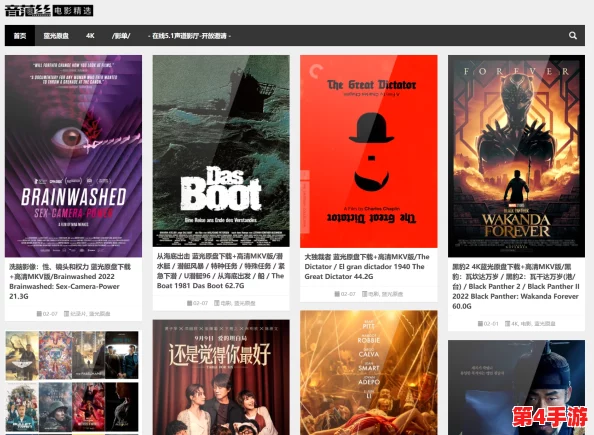Open the 在线5.1声道影厅 menu link
The image size is (594, 435).
(189, 36)
